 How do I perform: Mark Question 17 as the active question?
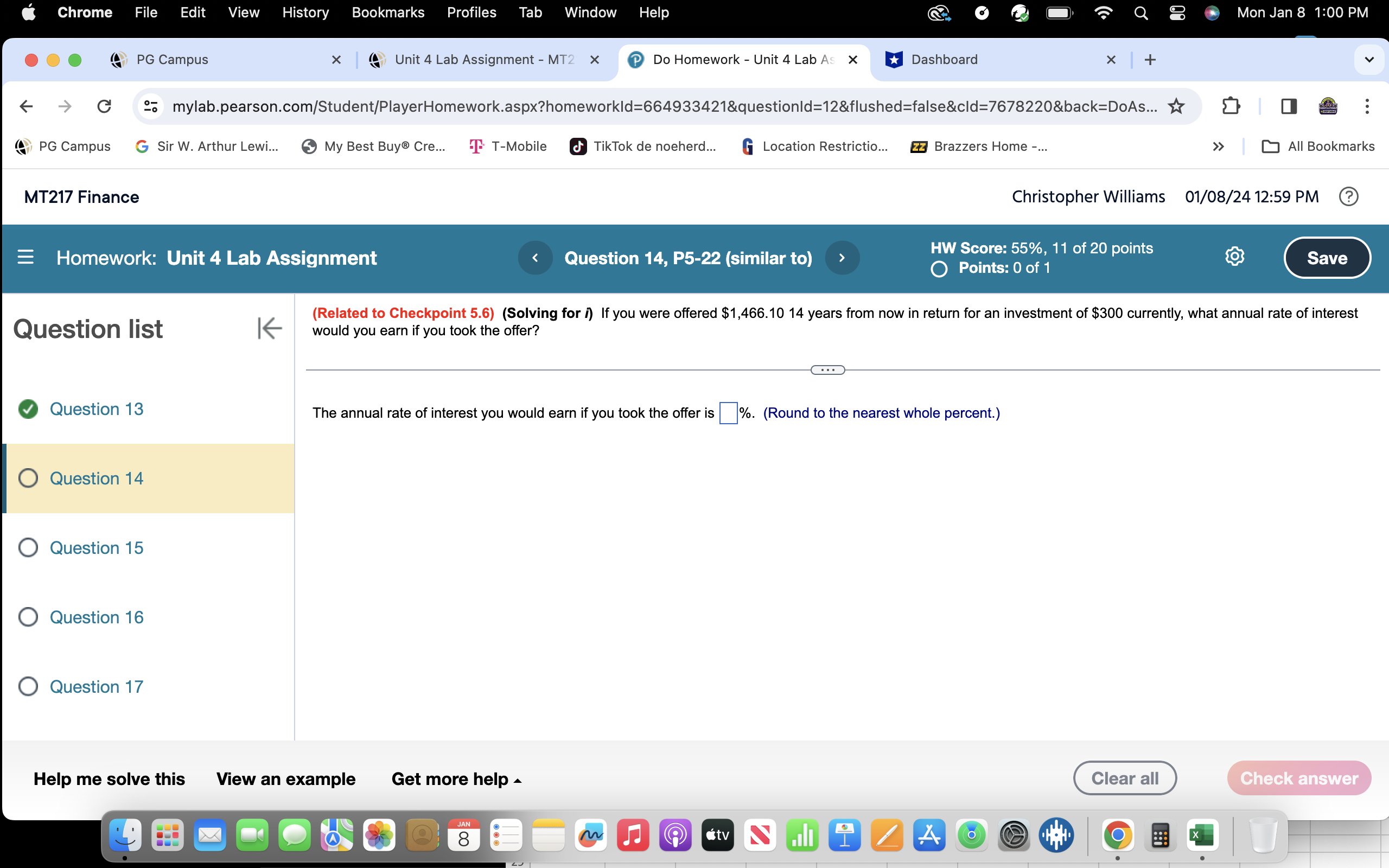point(96,686)
